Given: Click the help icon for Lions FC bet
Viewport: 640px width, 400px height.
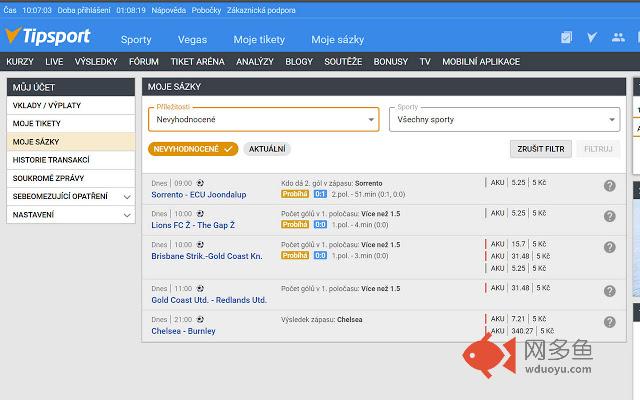Looking at the screenshot, I should (x=609, y=216).
